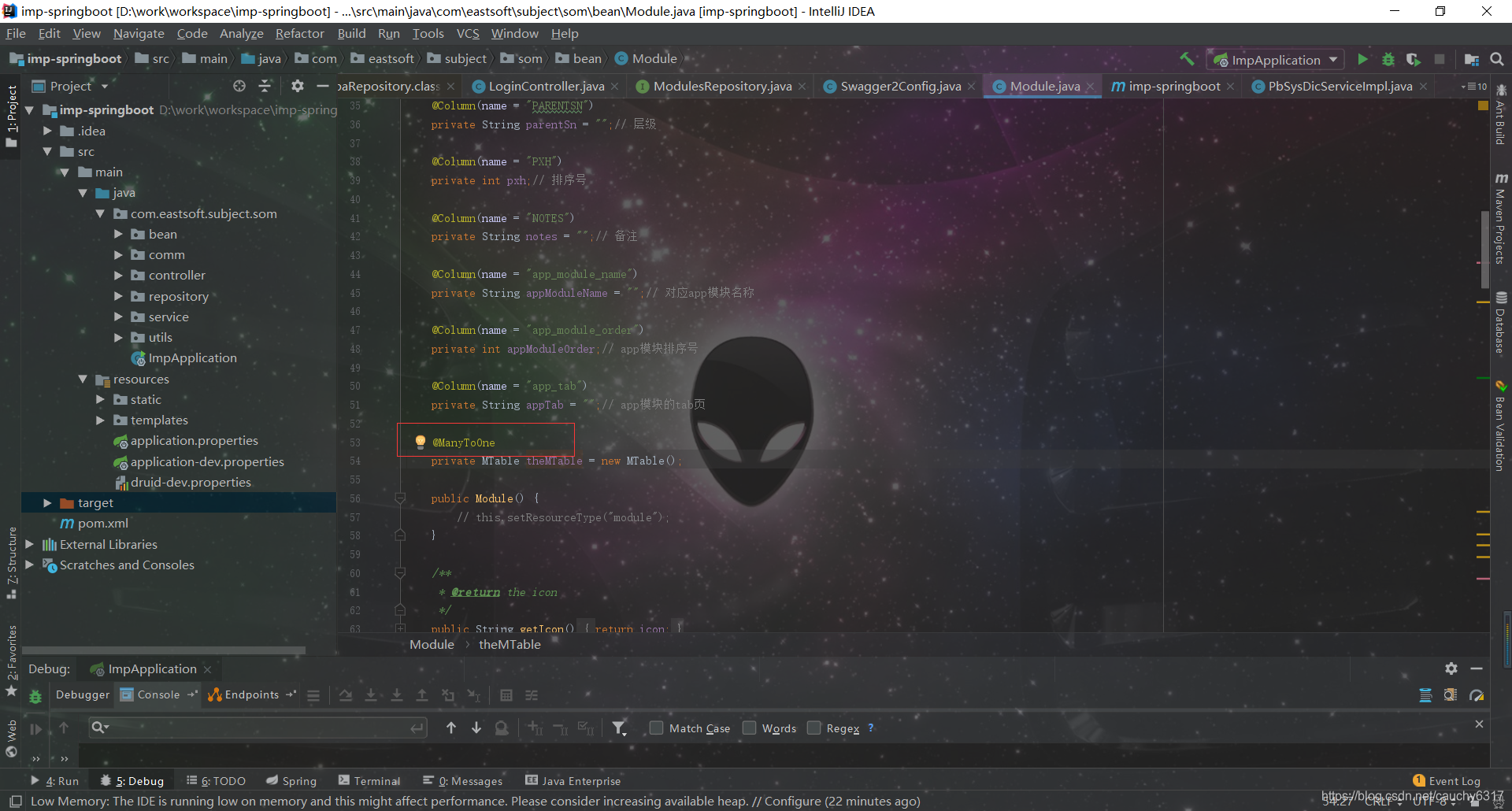Image resolution: width=1512 pixels, height=811 pixels.
Task: Open the 6: TODO tool window
Action: coord(216,781)
